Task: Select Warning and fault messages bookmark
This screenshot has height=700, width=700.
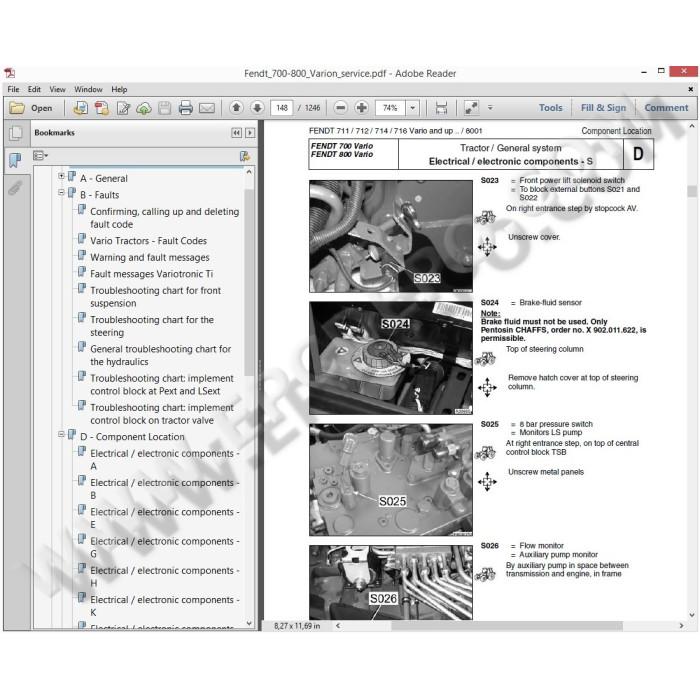Action: tap(150, 257)
